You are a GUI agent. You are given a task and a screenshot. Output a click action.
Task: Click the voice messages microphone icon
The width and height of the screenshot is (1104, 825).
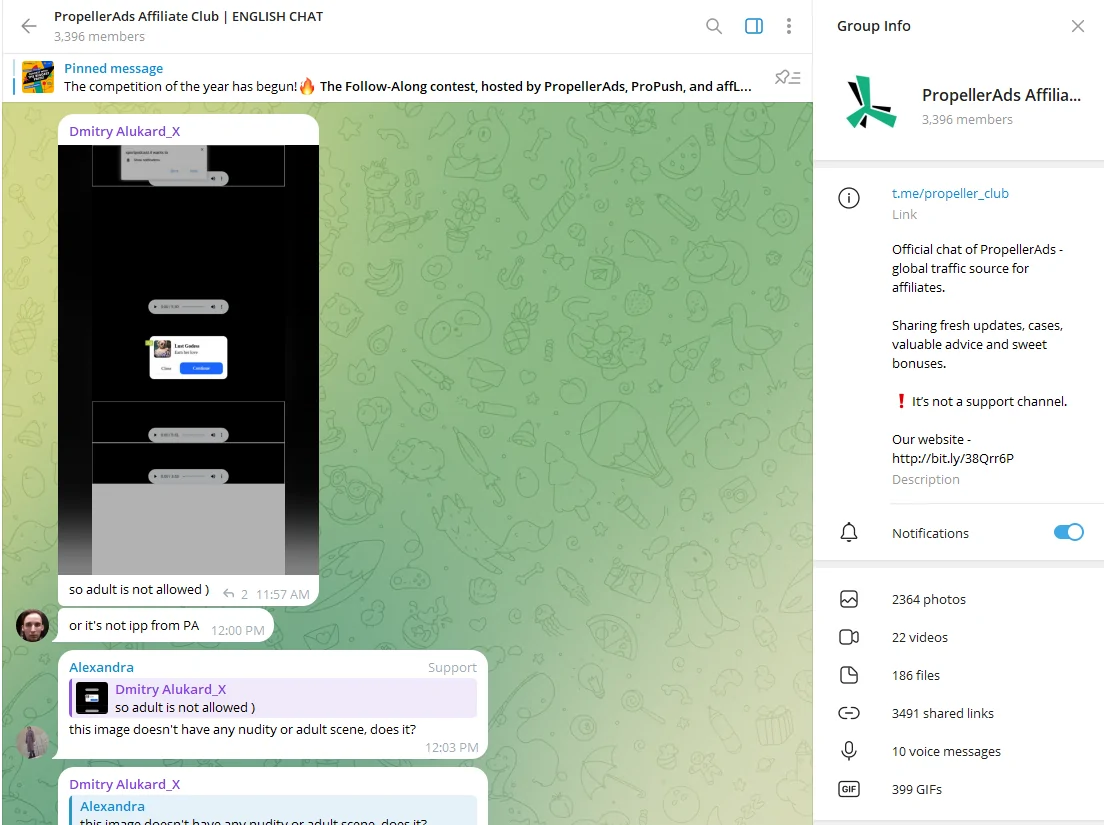pyautogui.click(x=849, y=752)
